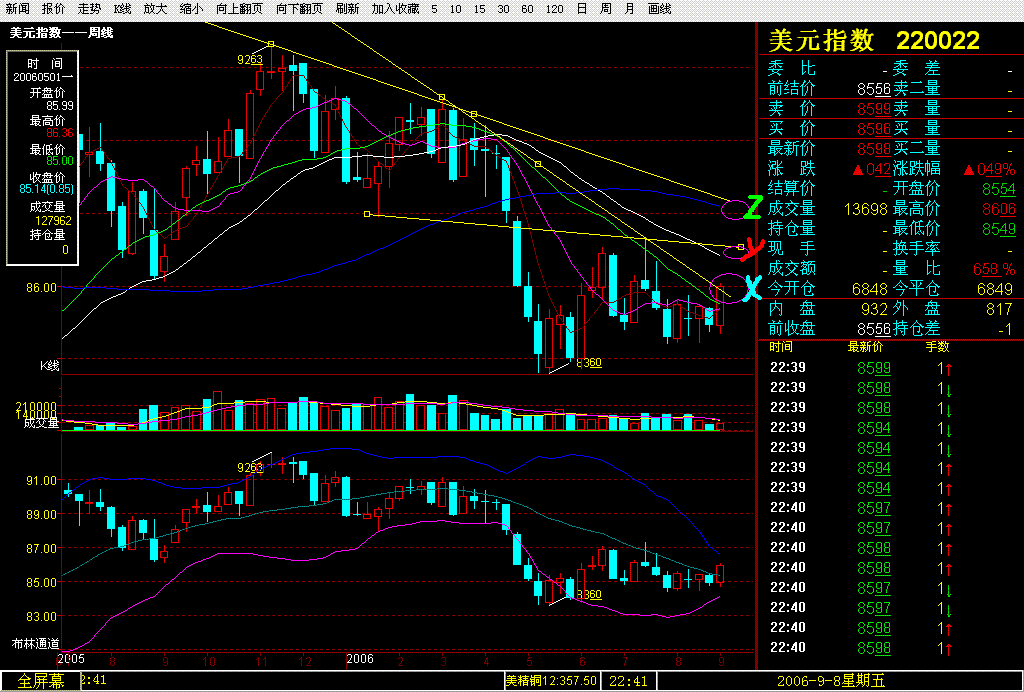Activate the 画线 draw line tool

point(660,9)
